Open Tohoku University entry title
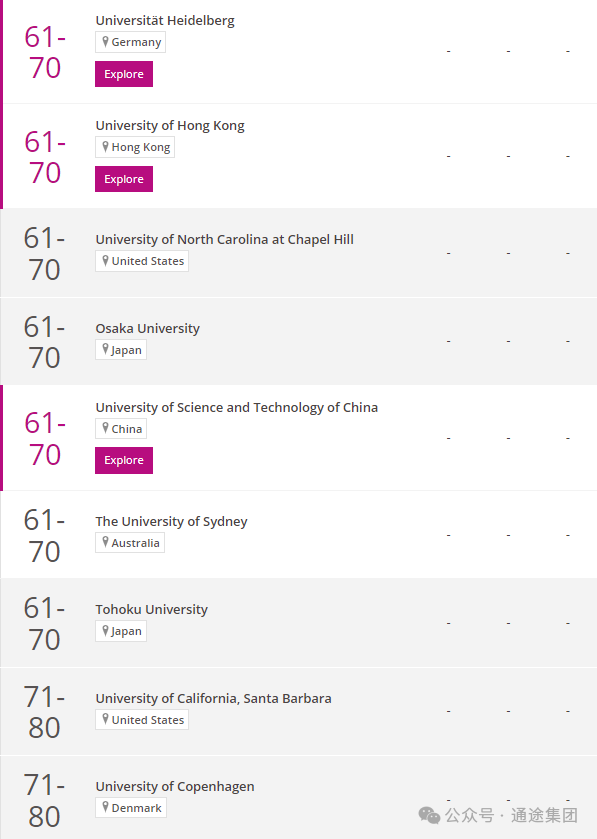Image resolution: width=597 pixels, height=839 pixels. [x=151, y=609]
